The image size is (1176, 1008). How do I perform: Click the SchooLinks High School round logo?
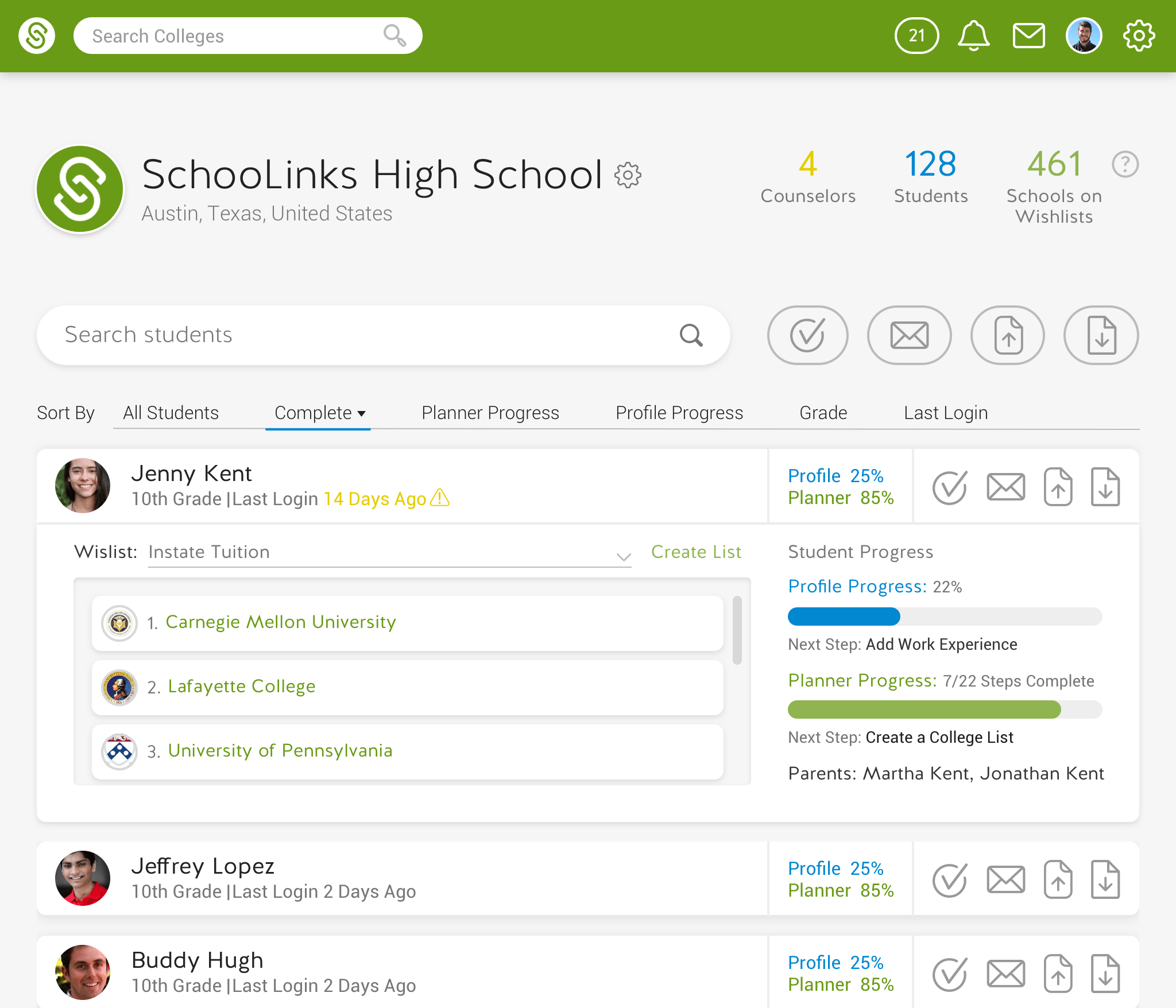(x=80, y=189)
